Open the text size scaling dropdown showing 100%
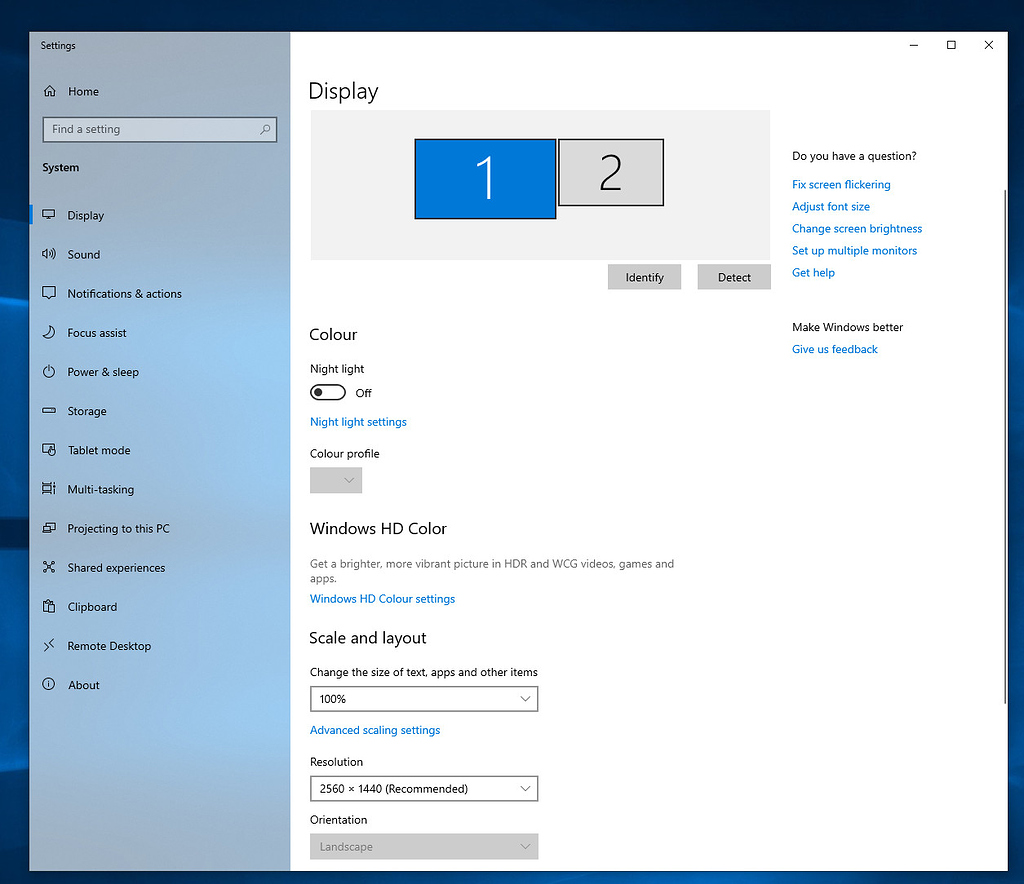The width and height of the screenshot is (1024, 884). (x=424, y=698)
